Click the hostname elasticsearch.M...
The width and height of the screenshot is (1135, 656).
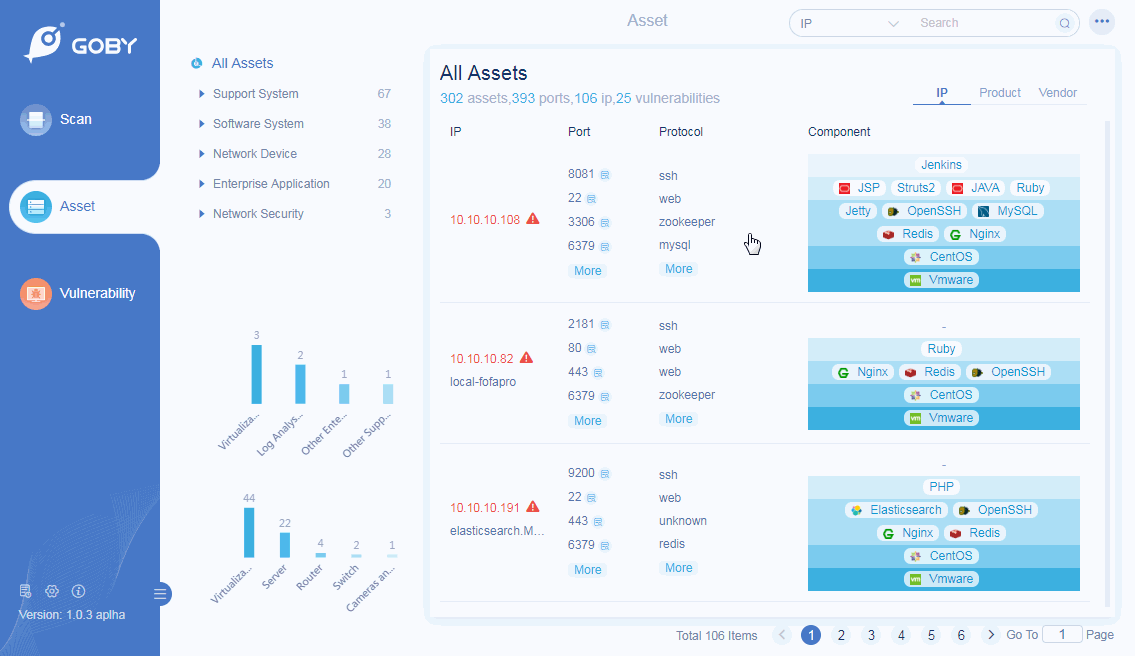click(x=497, y=531)
